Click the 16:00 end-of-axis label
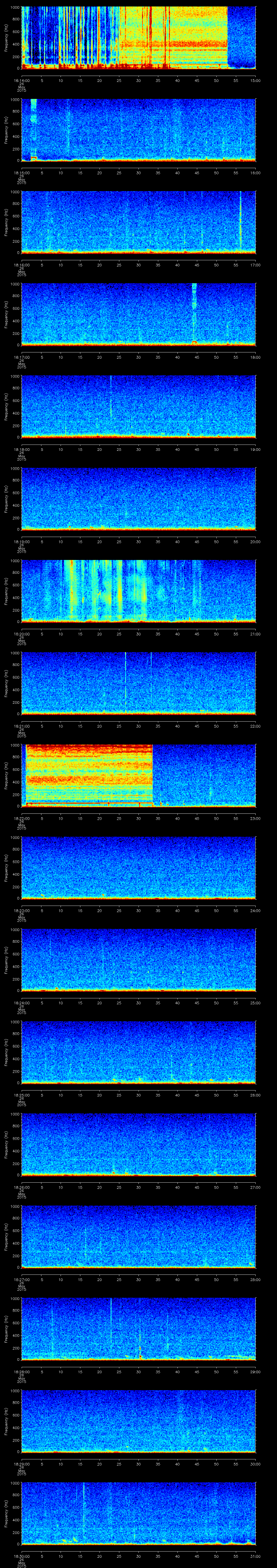Viewport: 277px width, 1568px height. [x=255, y=173]
